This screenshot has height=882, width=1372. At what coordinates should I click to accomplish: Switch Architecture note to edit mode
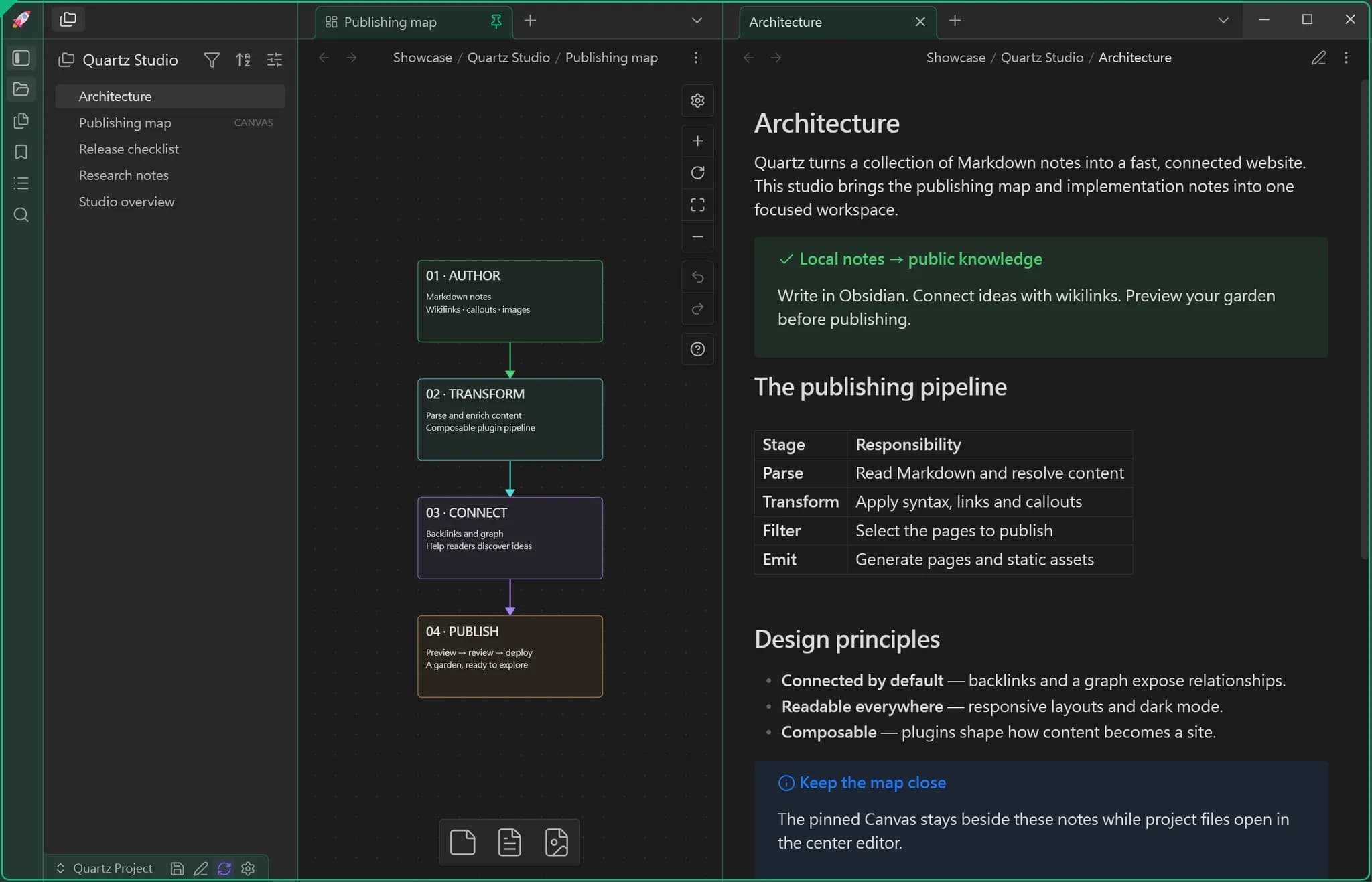click(x=1318, y=58)
